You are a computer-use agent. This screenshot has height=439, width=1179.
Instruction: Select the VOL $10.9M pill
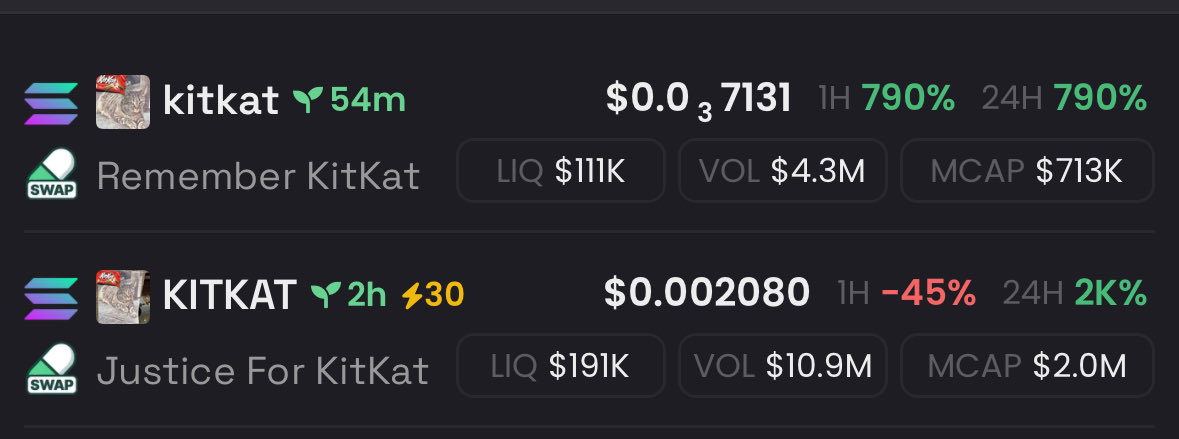pyautogui.click(x=782, y=366)
